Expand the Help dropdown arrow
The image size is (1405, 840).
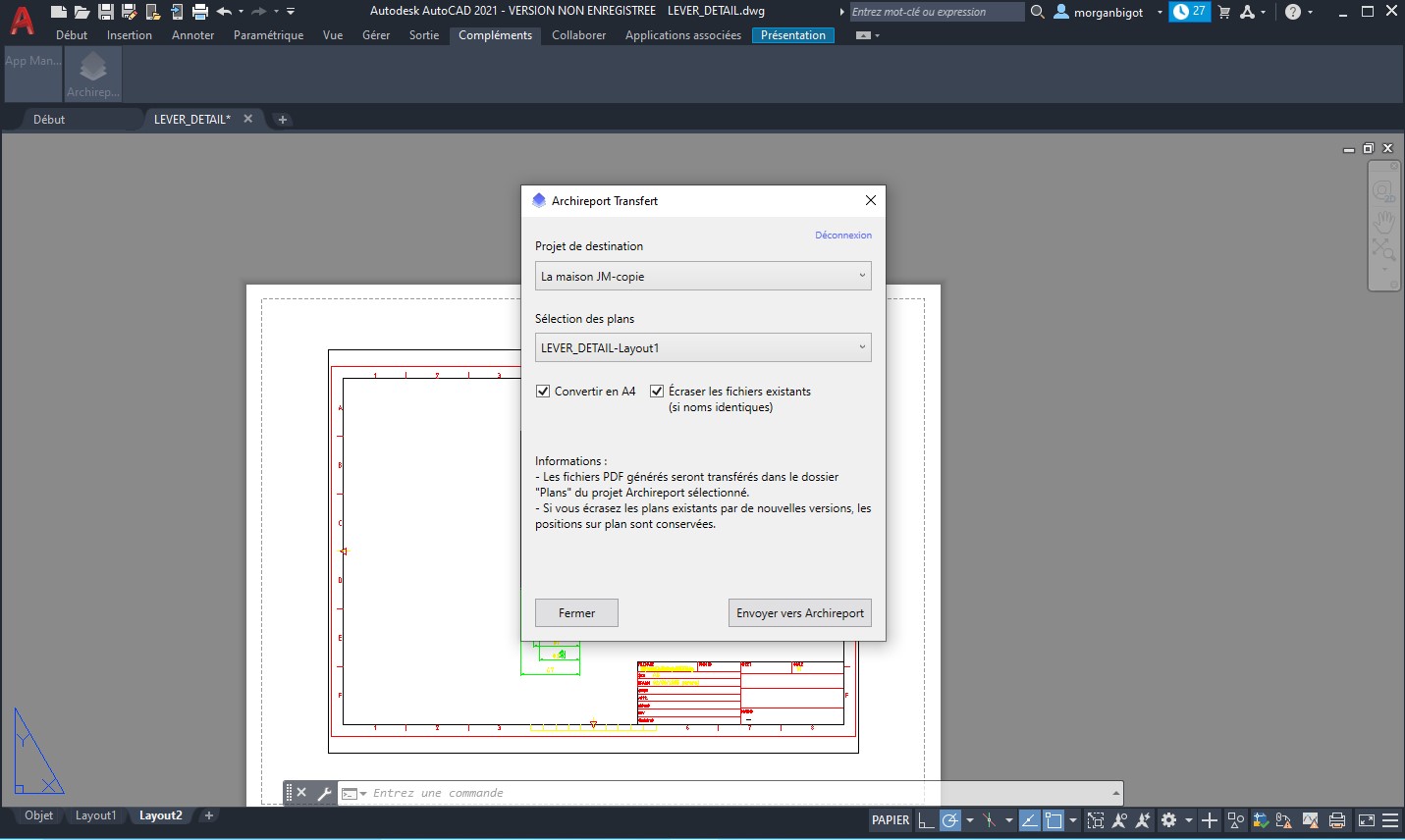[1312, 13]
